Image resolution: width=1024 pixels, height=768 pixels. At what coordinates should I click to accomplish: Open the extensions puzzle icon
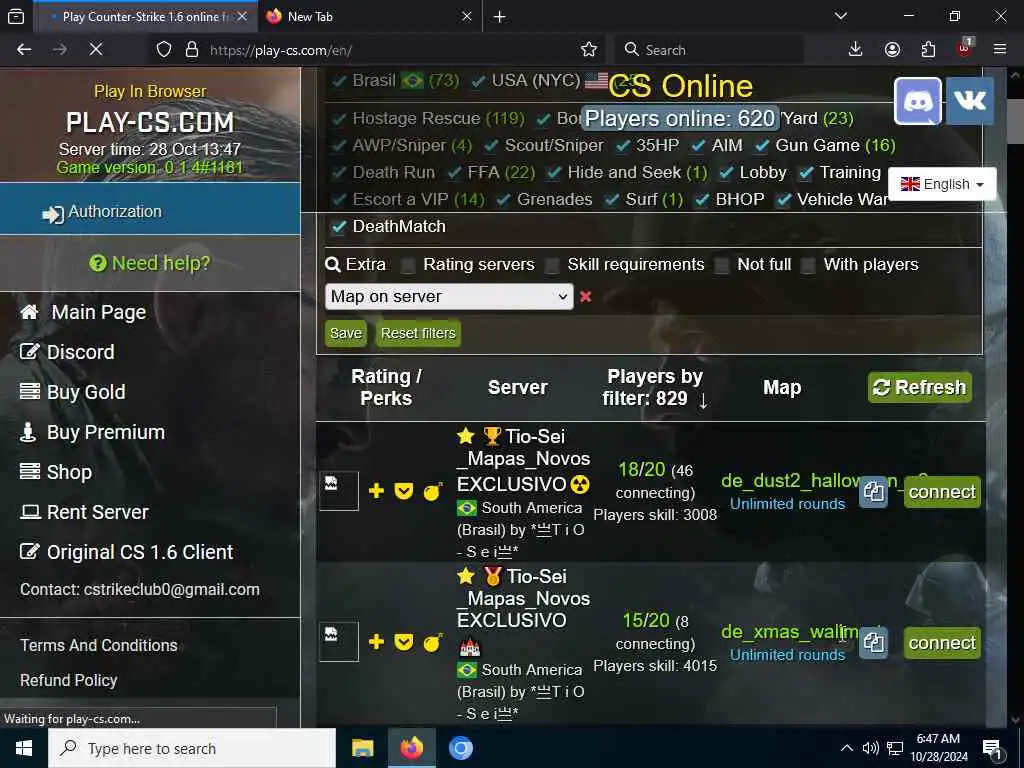pos(928,50)
